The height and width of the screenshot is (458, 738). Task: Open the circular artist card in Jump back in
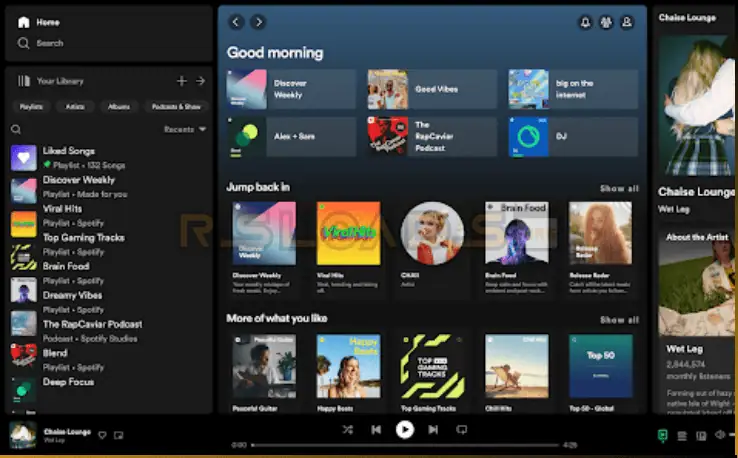432,248
